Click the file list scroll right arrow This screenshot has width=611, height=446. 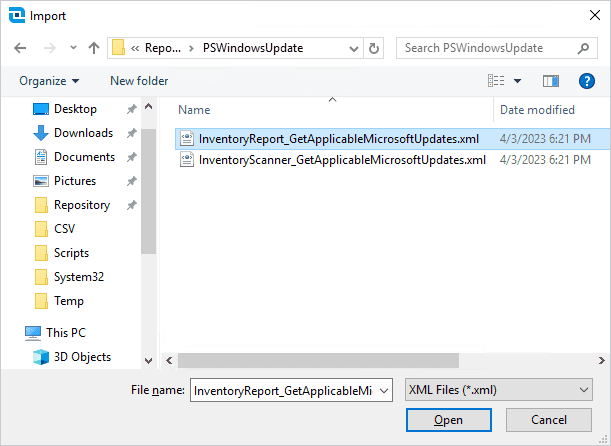pos(602,360)
